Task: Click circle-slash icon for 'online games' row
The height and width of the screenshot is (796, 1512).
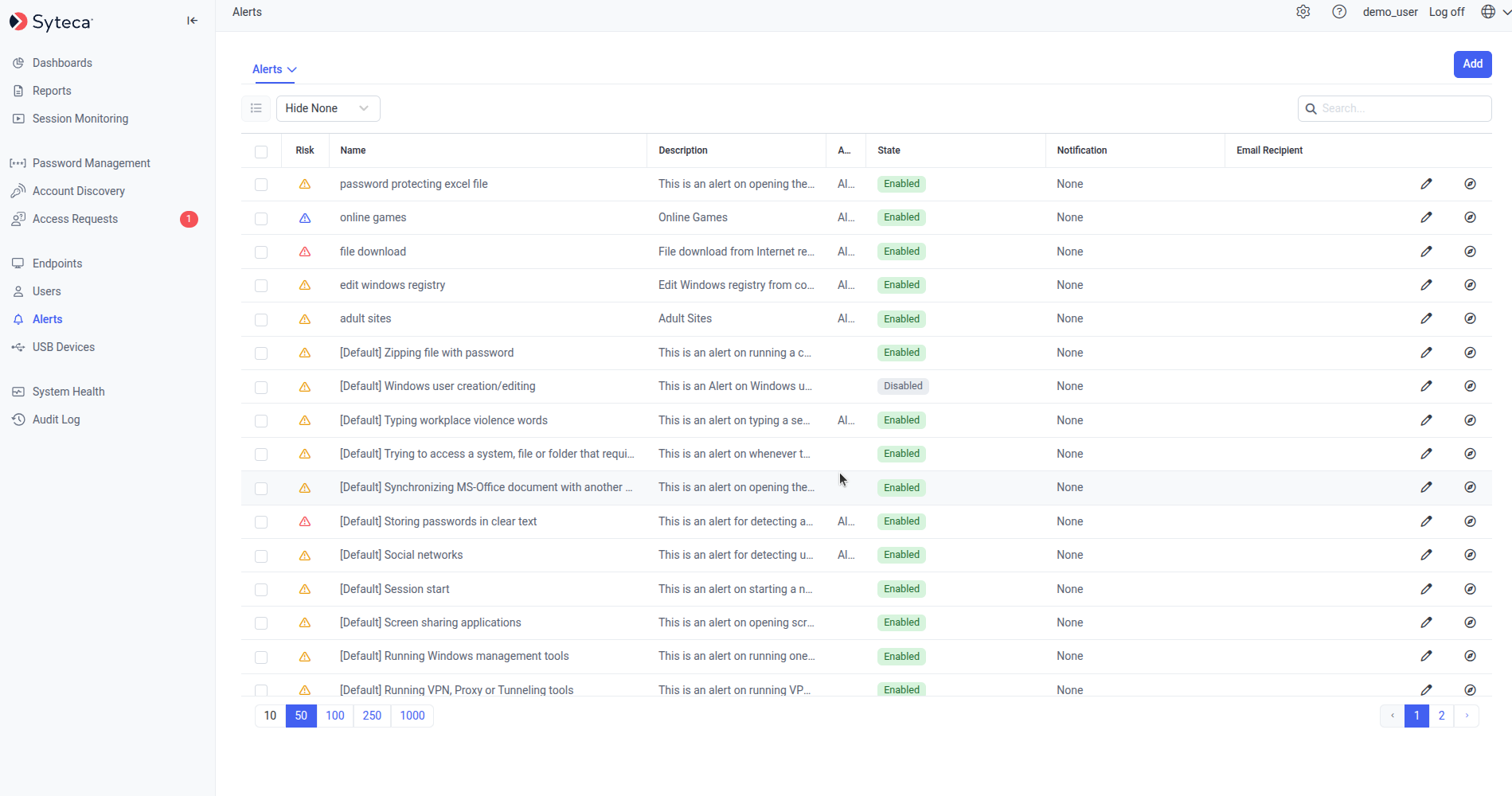Action: [1470, 217]
